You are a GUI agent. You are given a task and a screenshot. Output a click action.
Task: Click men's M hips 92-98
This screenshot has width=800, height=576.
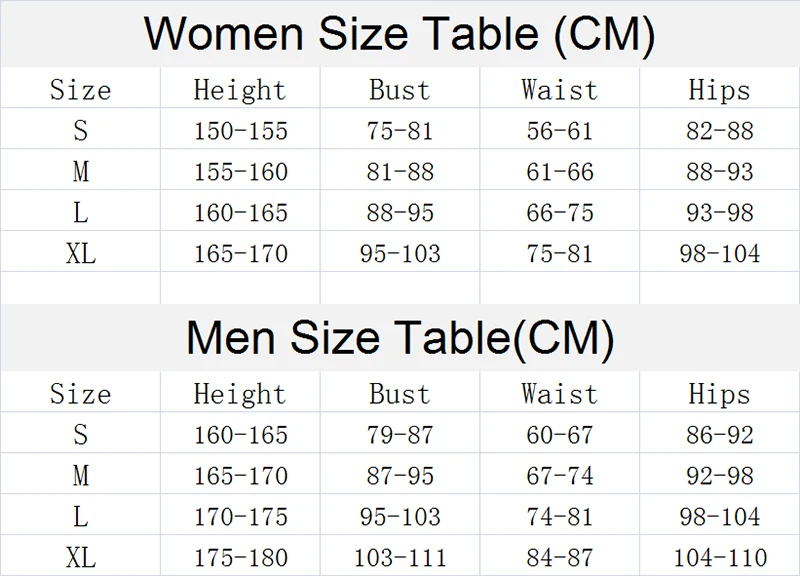pos(719,475)
